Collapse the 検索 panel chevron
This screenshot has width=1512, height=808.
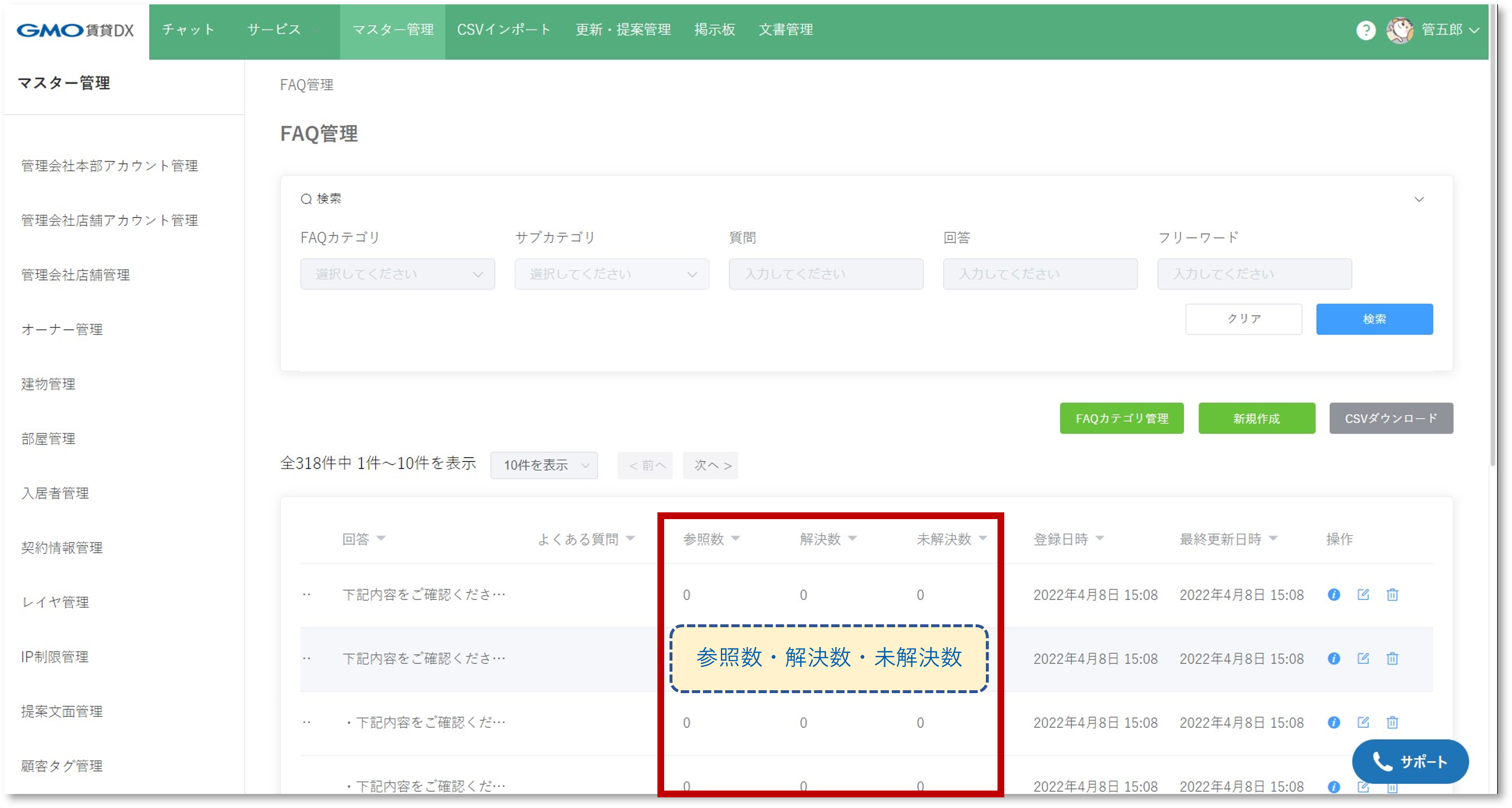[x=1418, y=199]
